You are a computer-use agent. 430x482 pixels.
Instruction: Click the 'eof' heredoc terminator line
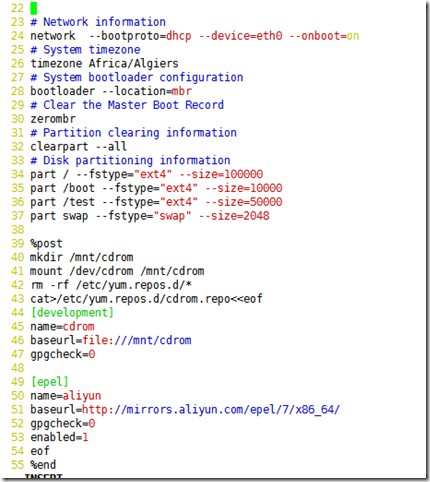(40, 451)
